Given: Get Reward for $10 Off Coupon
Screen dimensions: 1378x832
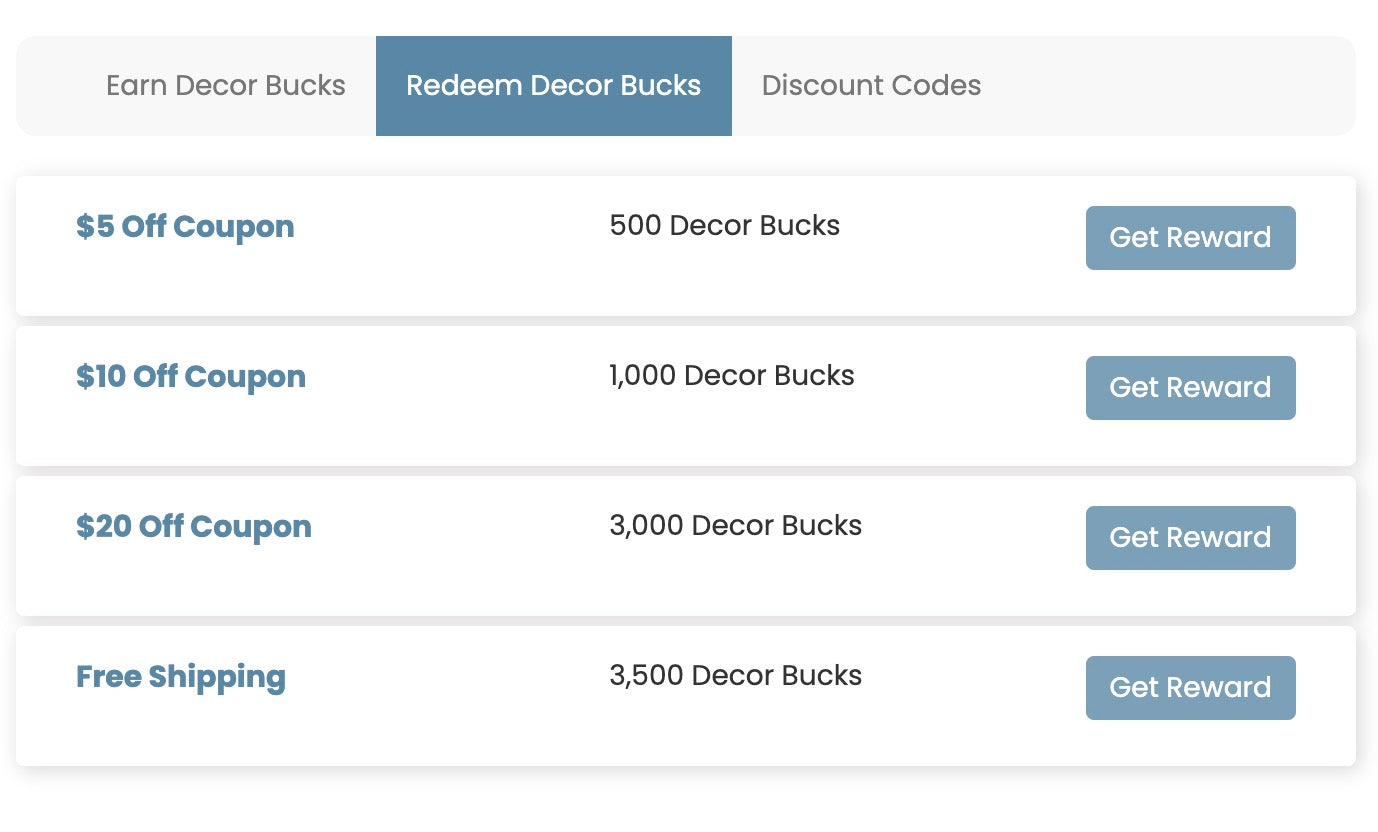Looking at the screenshot, I should click(x=1190, y=388).
